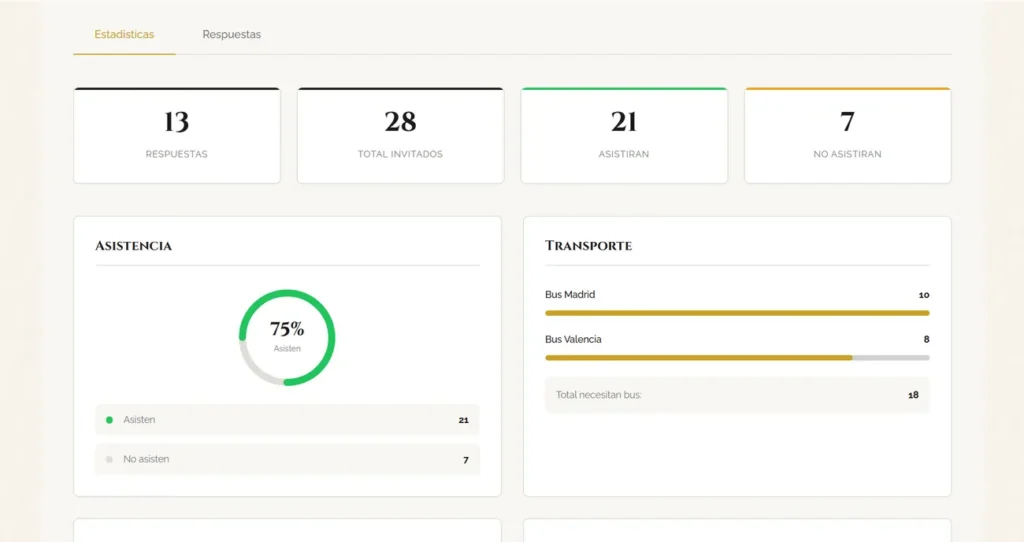Image resolution: width=1024 pixels, height=542 pixels.
Task: Select the Estadísticas tab
Action: (124, 35)
